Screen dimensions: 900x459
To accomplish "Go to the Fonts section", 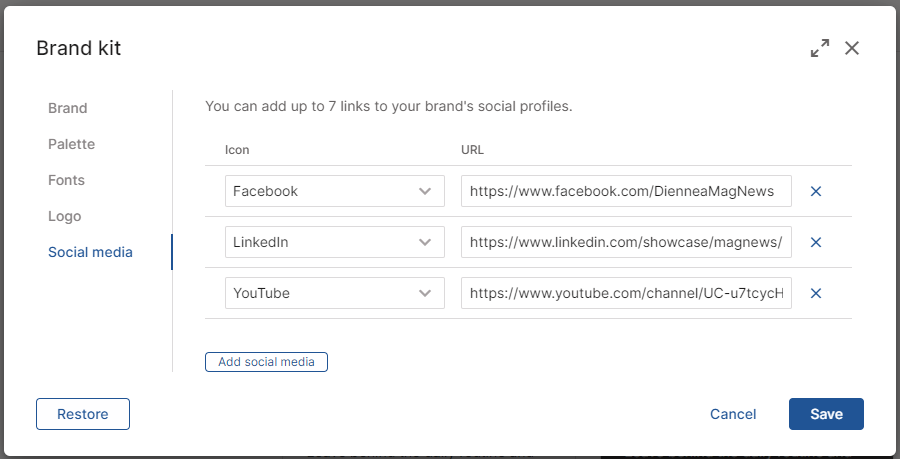I will (67, 180).
